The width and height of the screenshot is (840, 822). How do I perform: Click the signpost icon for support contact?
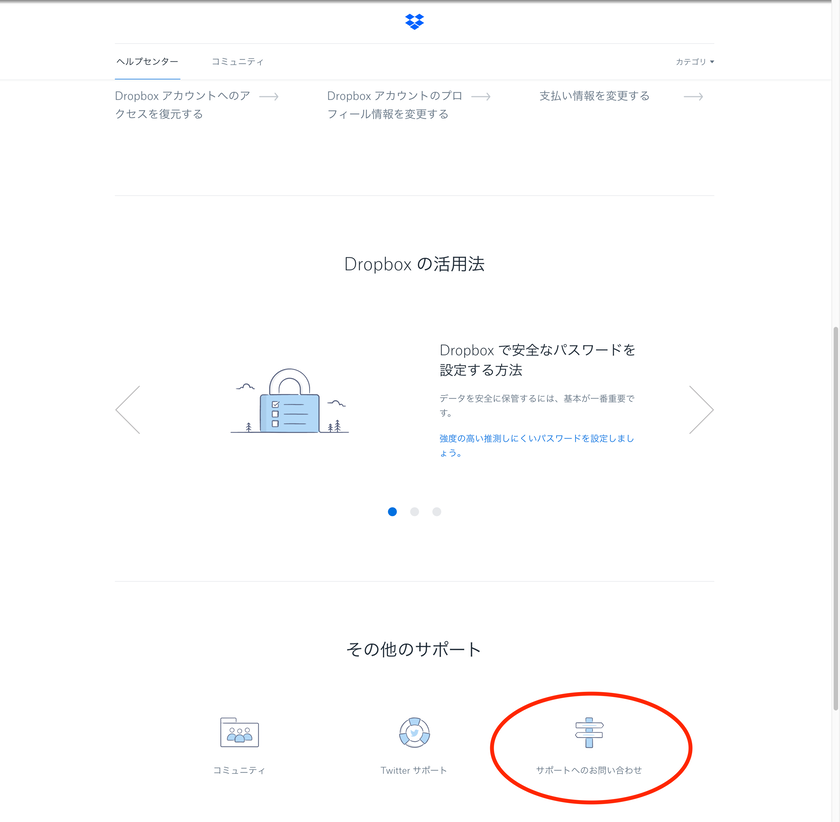click(589, 732)
